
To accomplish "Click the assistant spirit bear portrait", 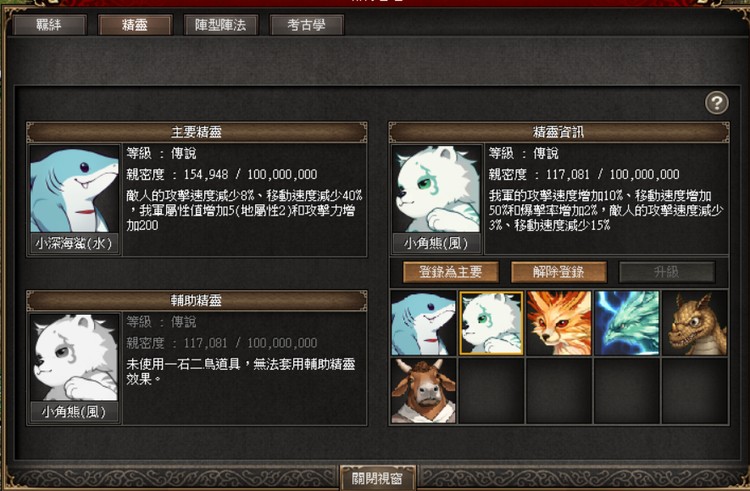I will click(74, 358).
